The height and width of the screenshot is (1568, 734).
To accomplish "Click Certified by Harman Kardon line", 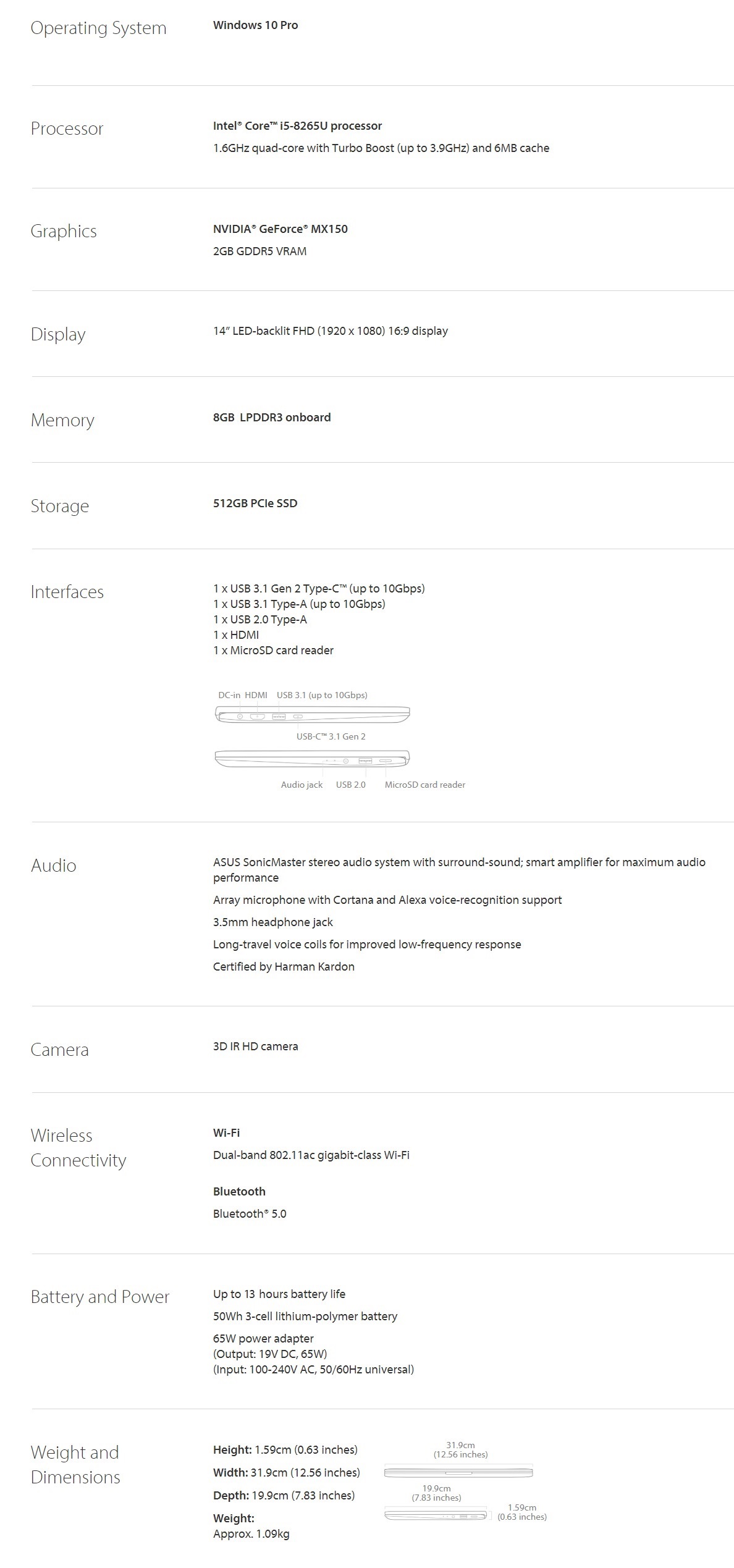I will pyautogui.click(x=284, y=967).
